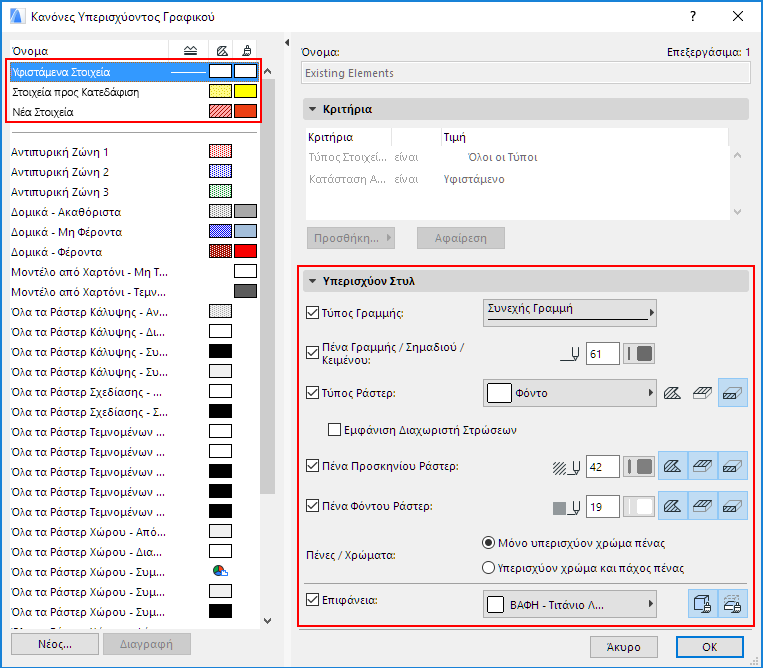Select Νέα Στοιχεία rule
Image resolution: width=763 pixels, height=668 pixels.
pyautogui.click(x=134, y=112)
